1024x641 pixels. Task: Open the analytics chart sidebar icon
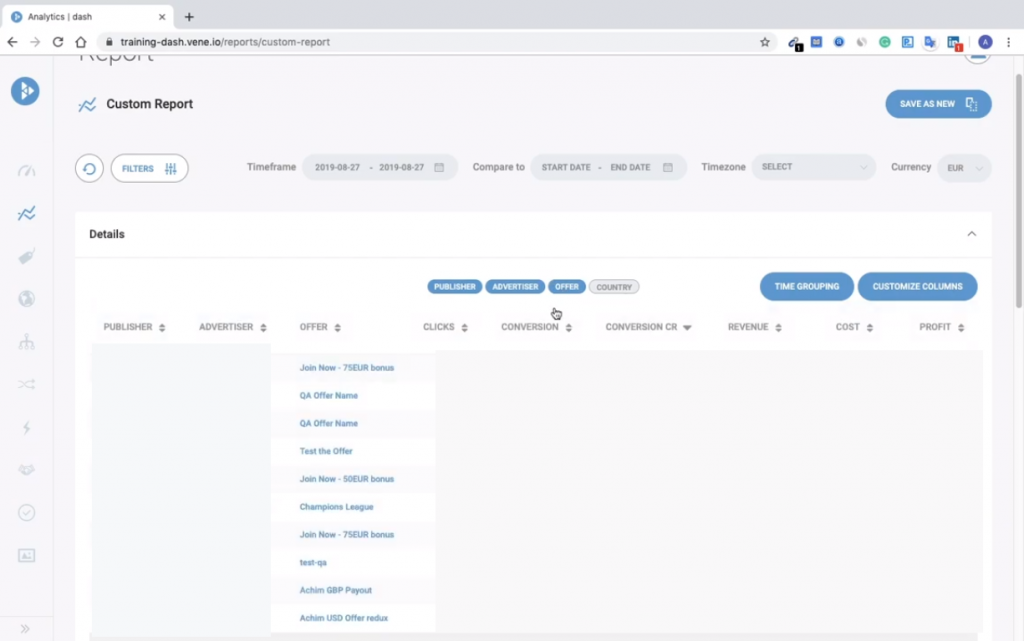(x=26, y=213)
